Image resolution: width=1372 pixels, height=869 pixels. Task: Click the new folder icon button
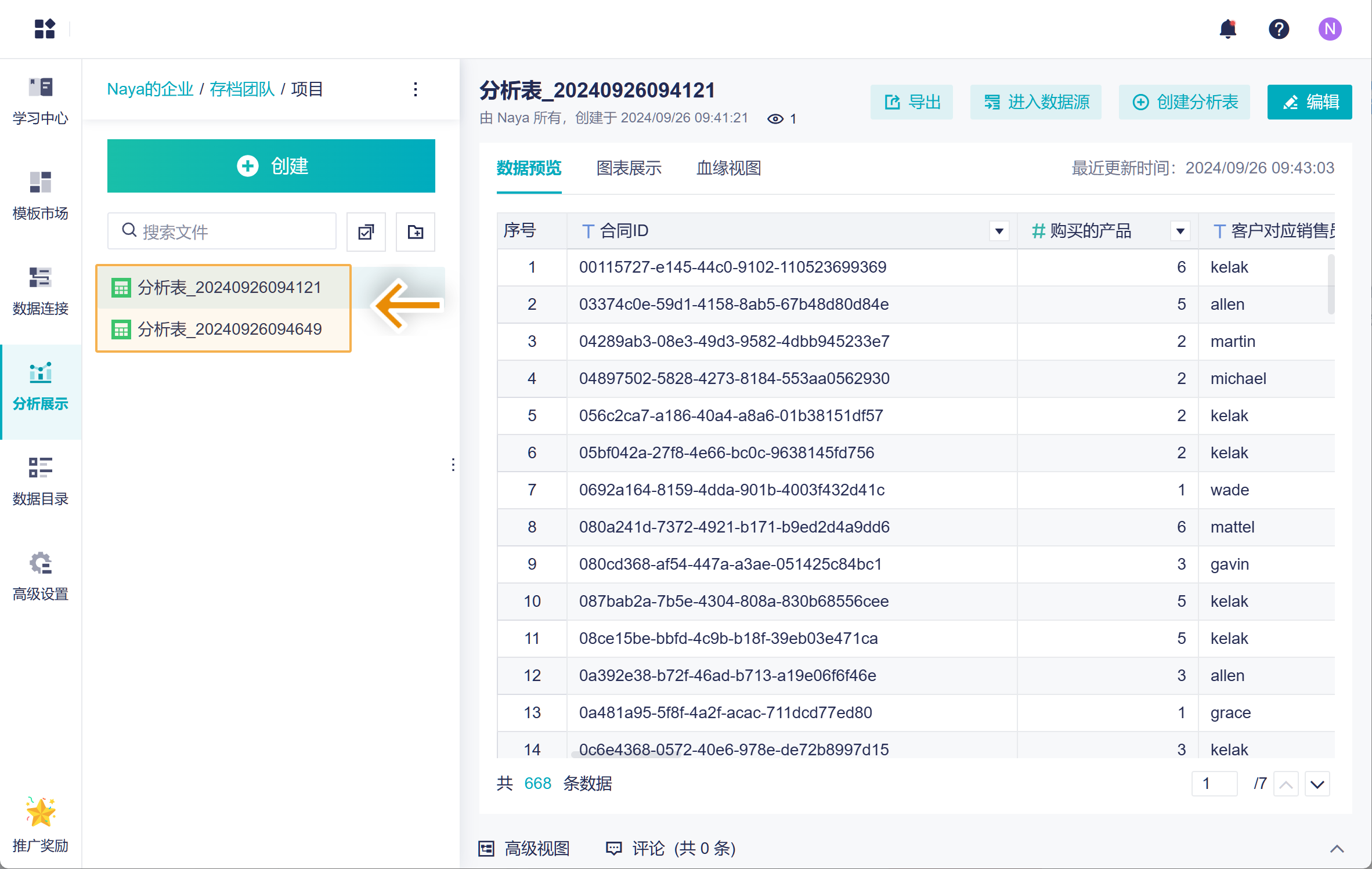415,232
